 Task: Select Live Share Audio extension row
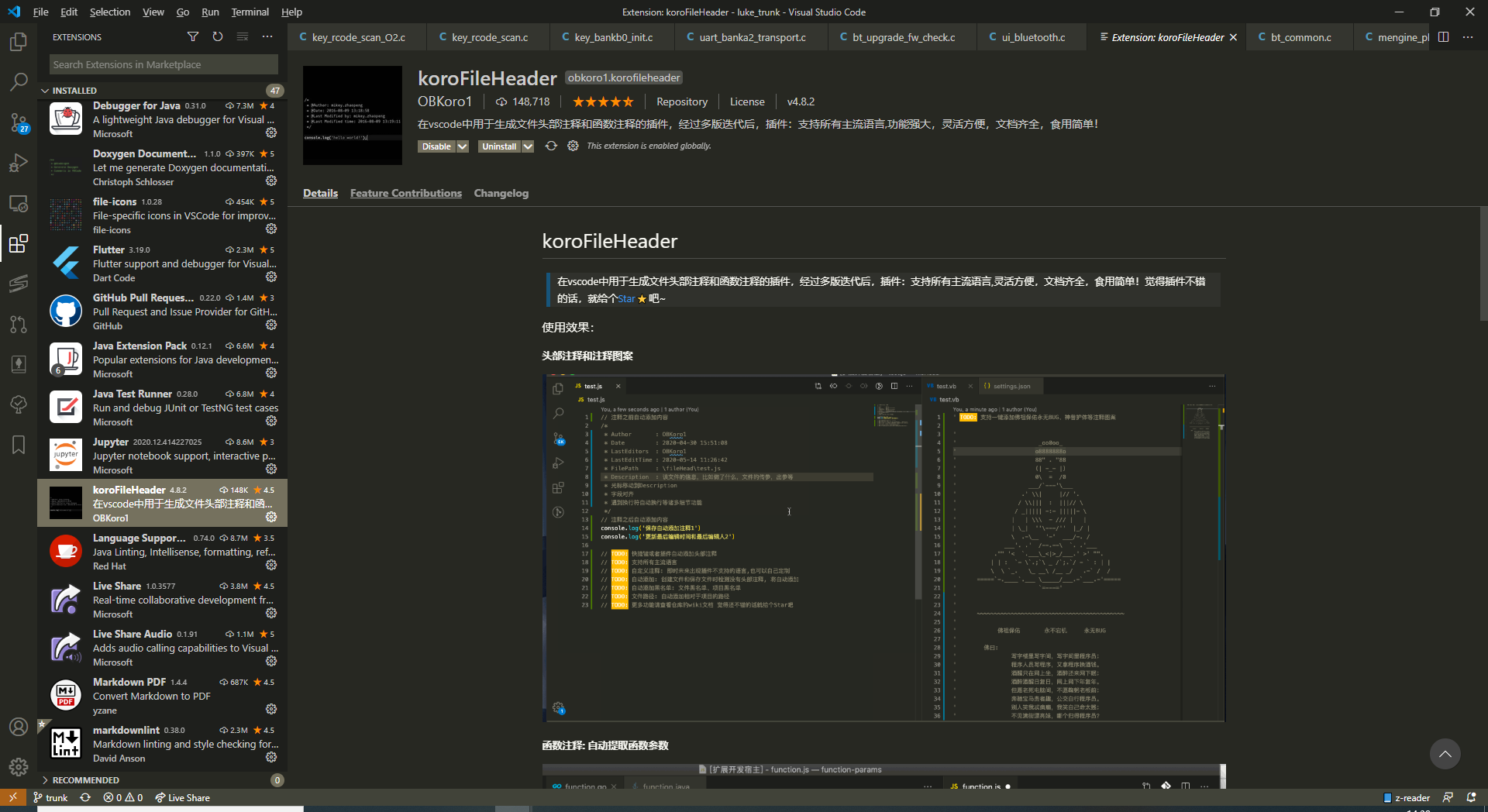163,647
